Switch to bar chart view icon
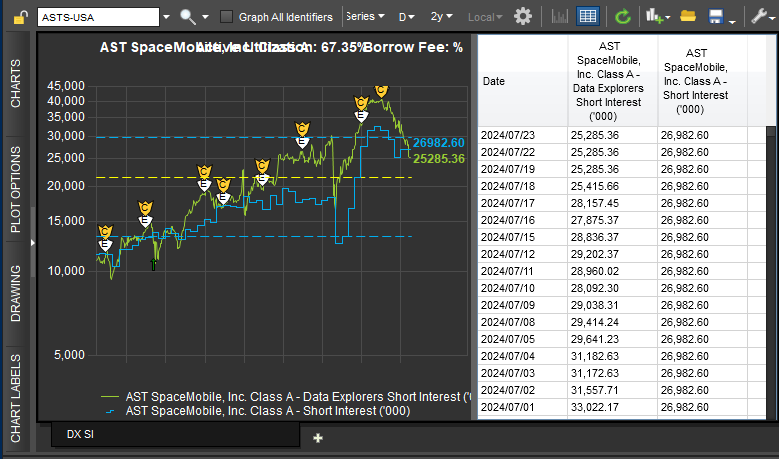 coord(560,16)
